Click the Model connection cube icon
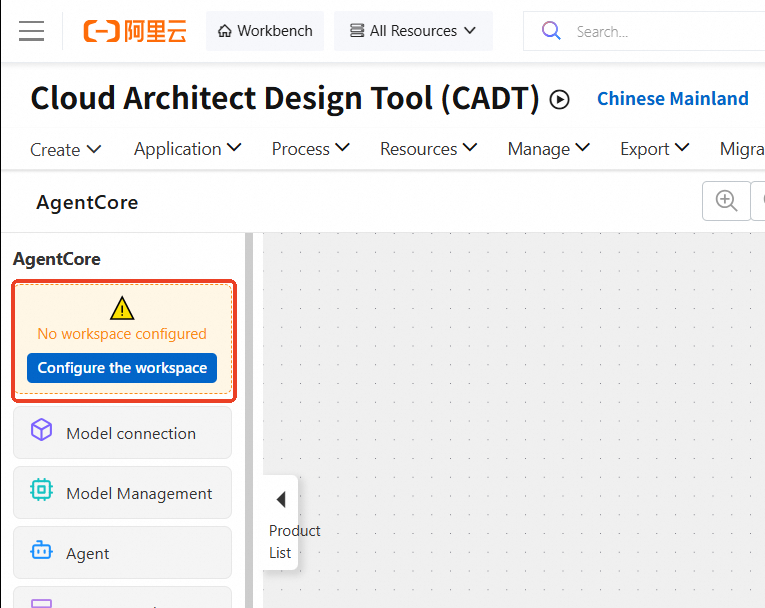The width and height of the screenshot is (765, 608). click(41, 430)
